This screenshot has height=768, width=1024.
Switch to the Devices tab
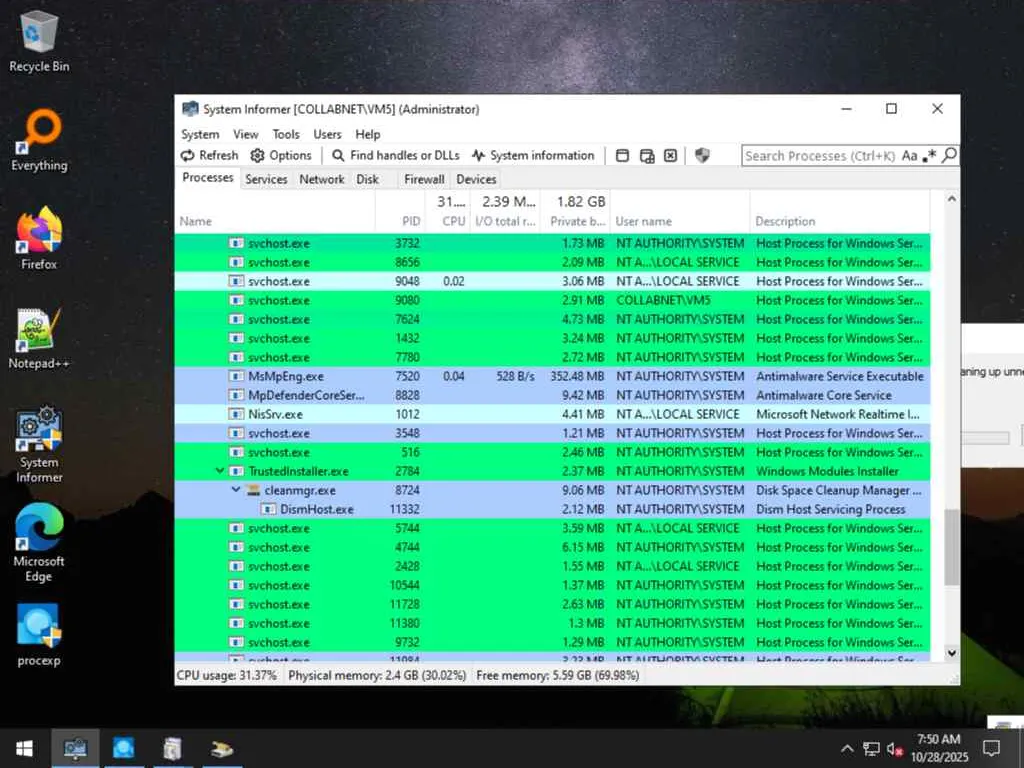pos(476,179)
